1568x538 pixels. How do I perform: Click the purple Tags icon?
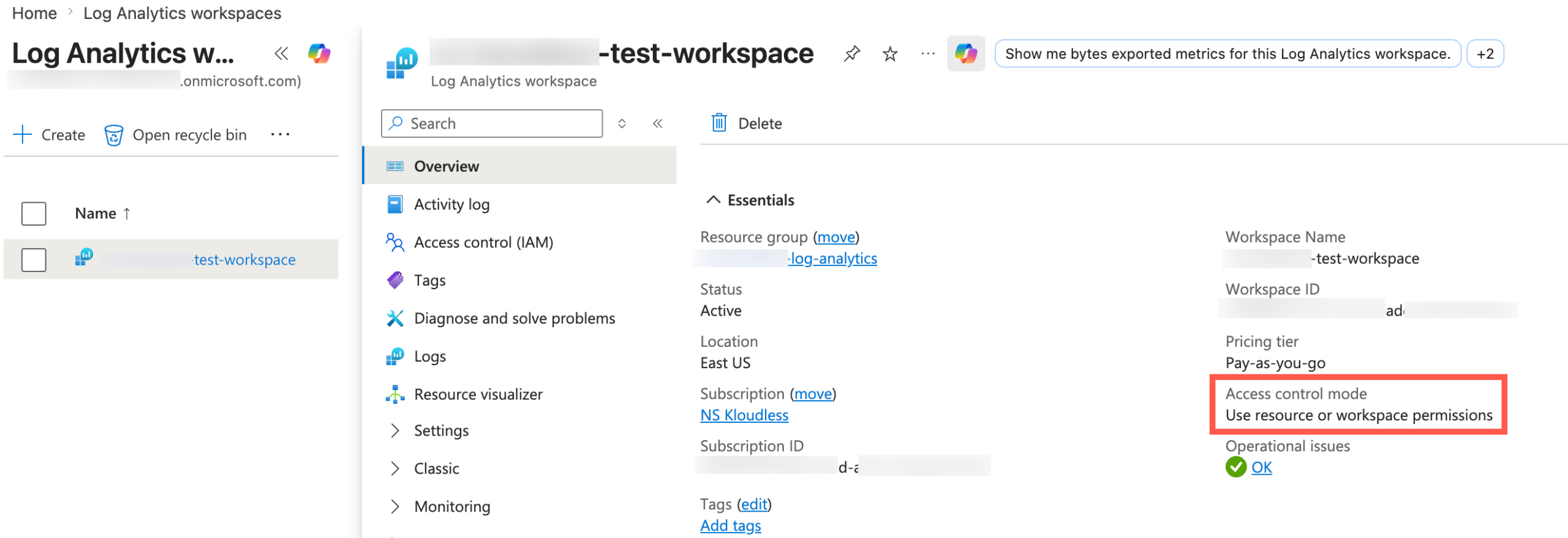tap(395, 280)
